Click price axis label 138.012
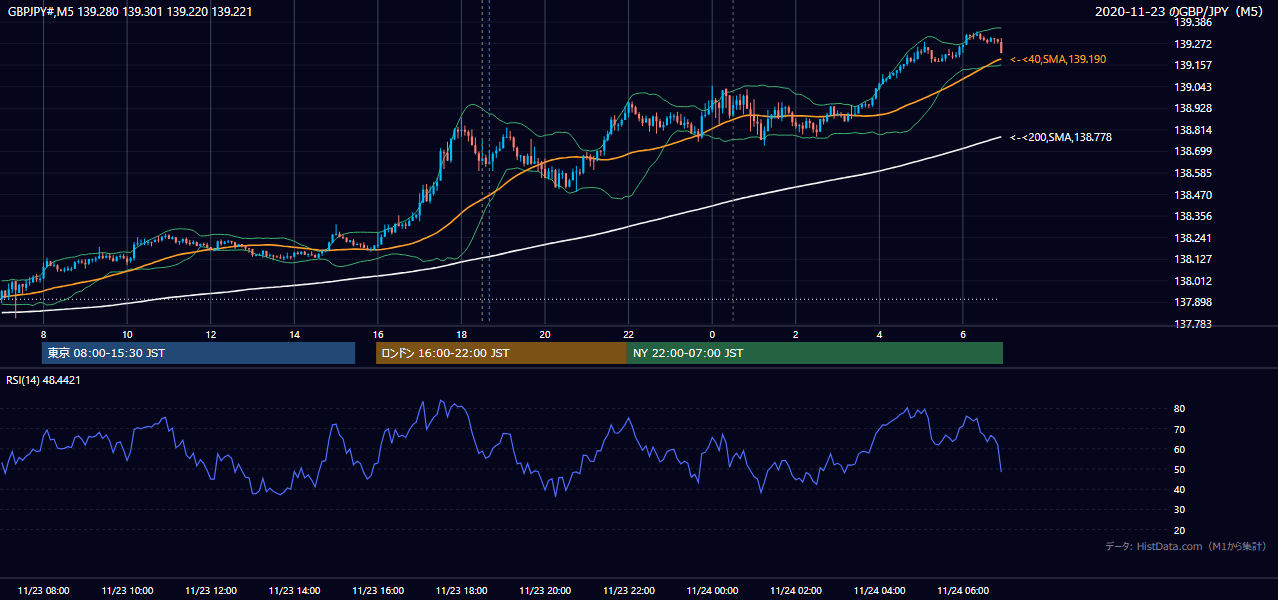Image resolution: width=1278 pixels, height=600 pixels. point(1193,281)
